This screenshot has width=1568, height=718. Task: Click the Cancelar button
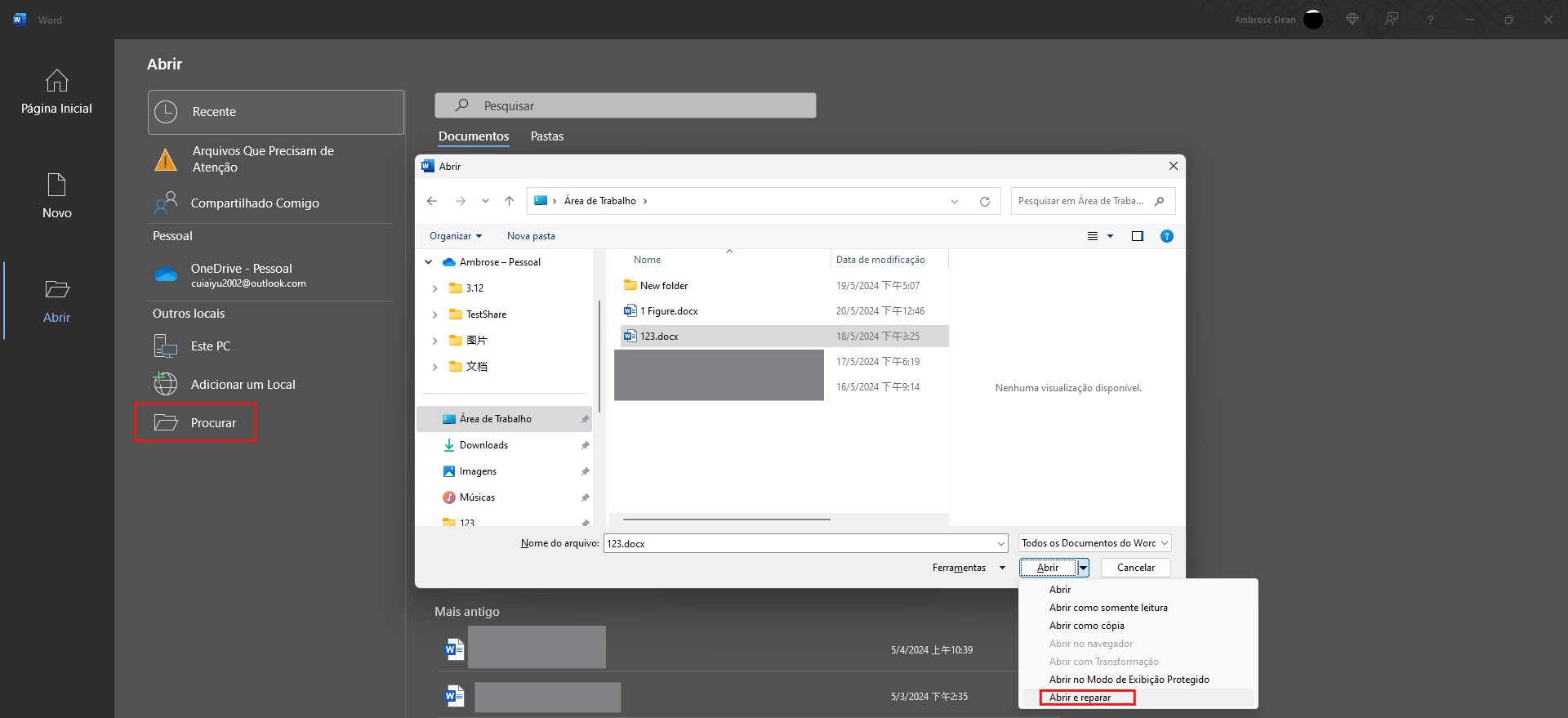pos(1136,568)
